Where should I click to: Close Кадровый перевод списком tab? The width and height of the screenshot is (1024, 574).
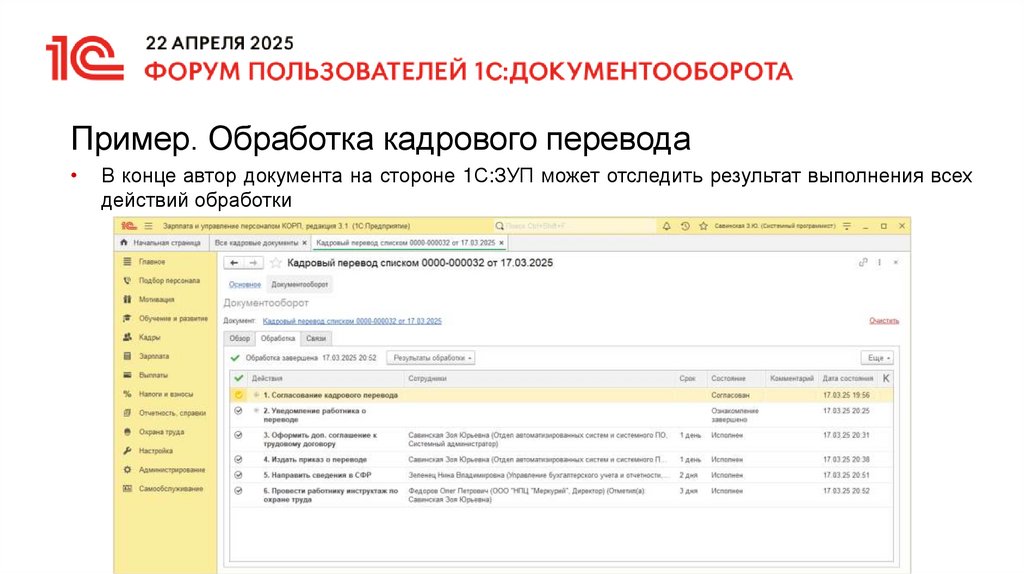502,242
